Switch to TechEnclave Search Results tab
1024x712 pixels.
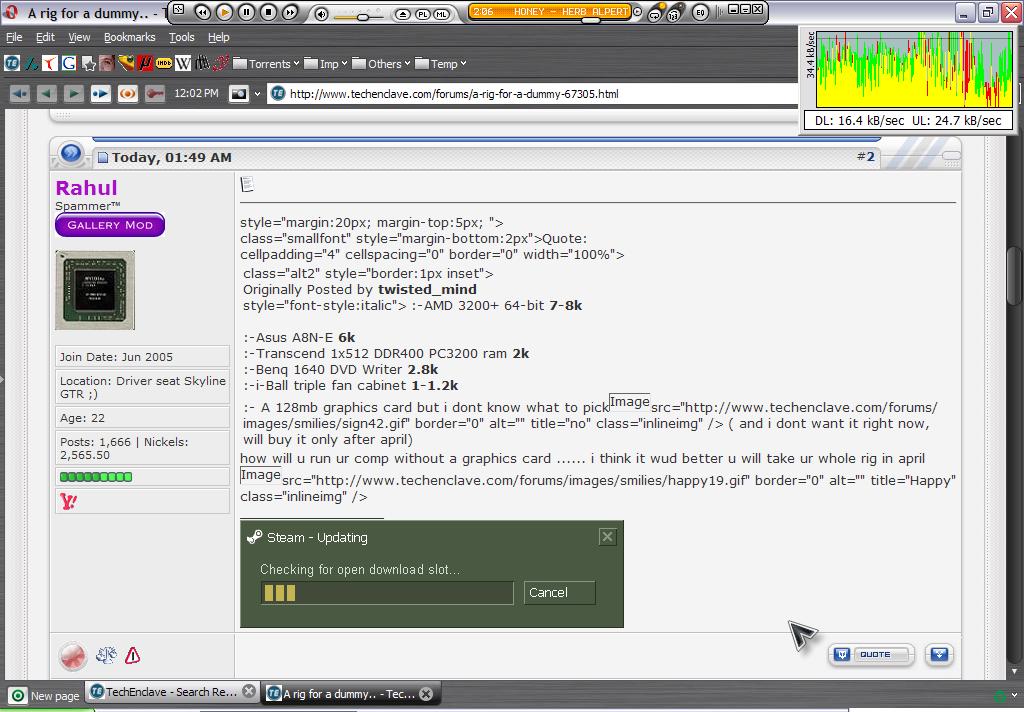[171, 692]
